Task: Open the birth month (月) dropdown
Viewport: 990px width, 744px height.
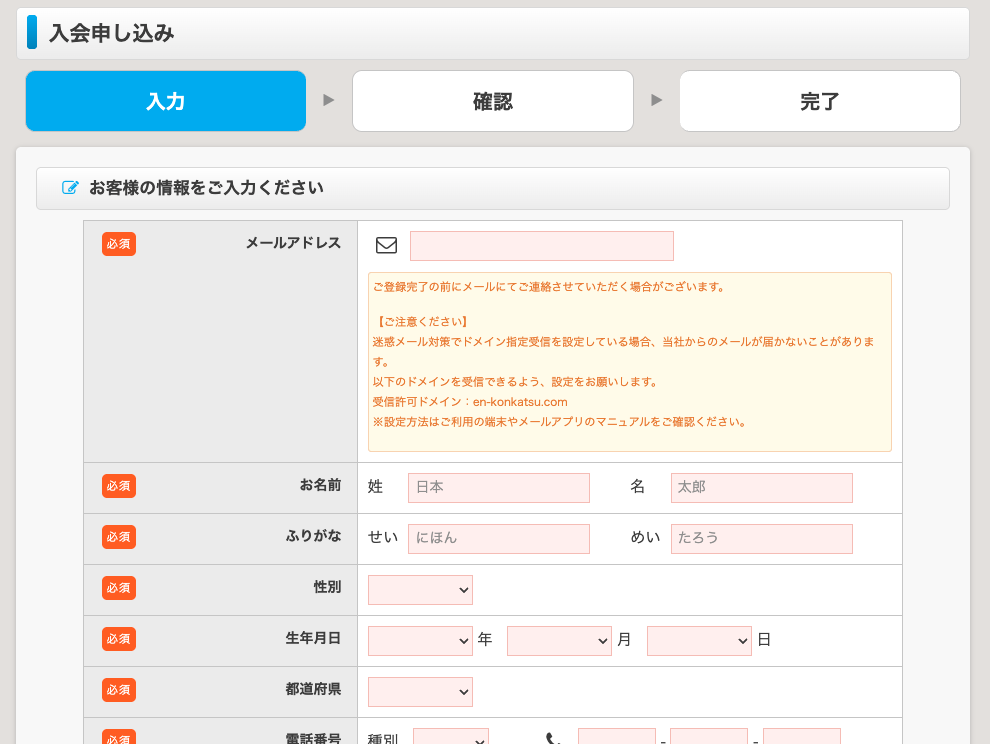Action: [x=559, y=641]
